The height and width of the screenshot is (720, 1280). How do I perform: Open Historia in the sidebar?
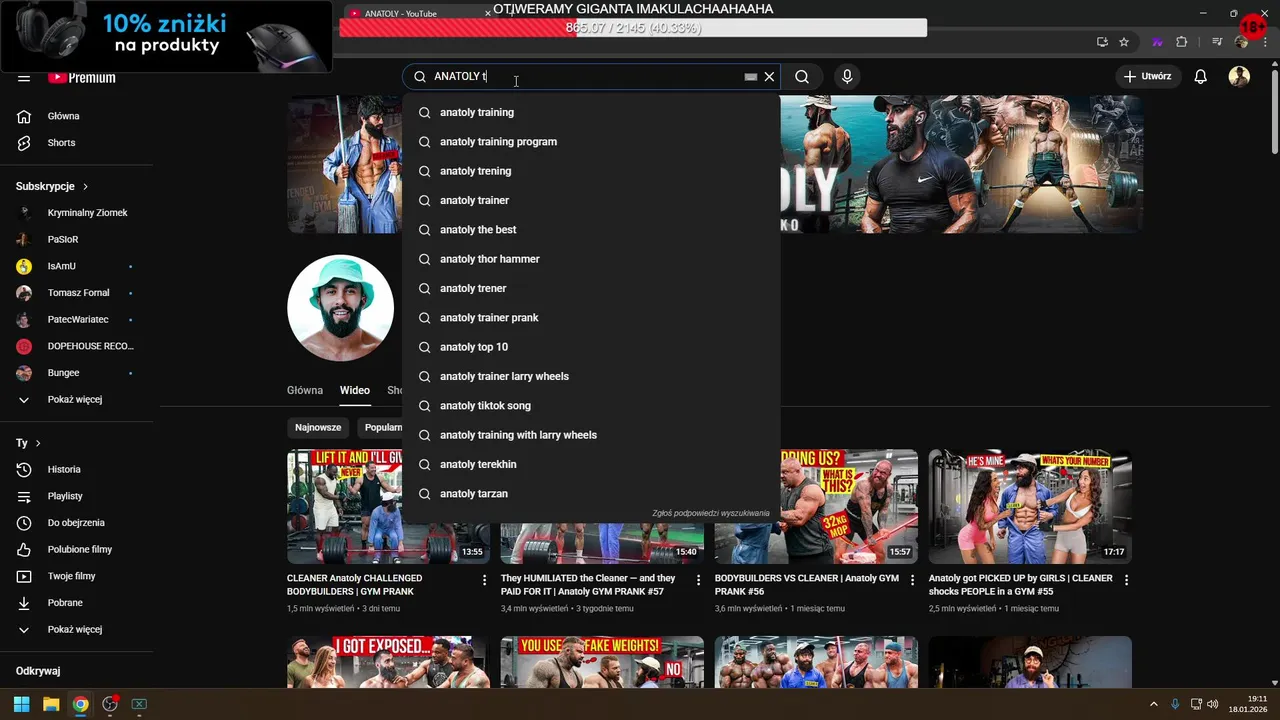tap(78, 470)
